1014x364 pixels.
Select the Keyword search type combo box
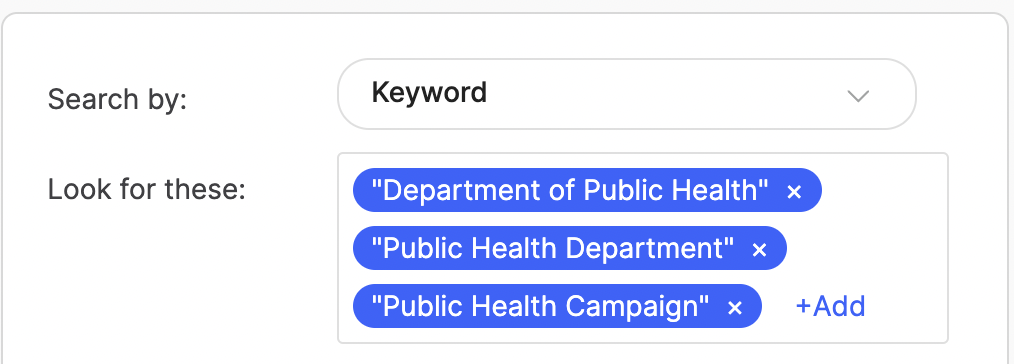pos(627,94)
